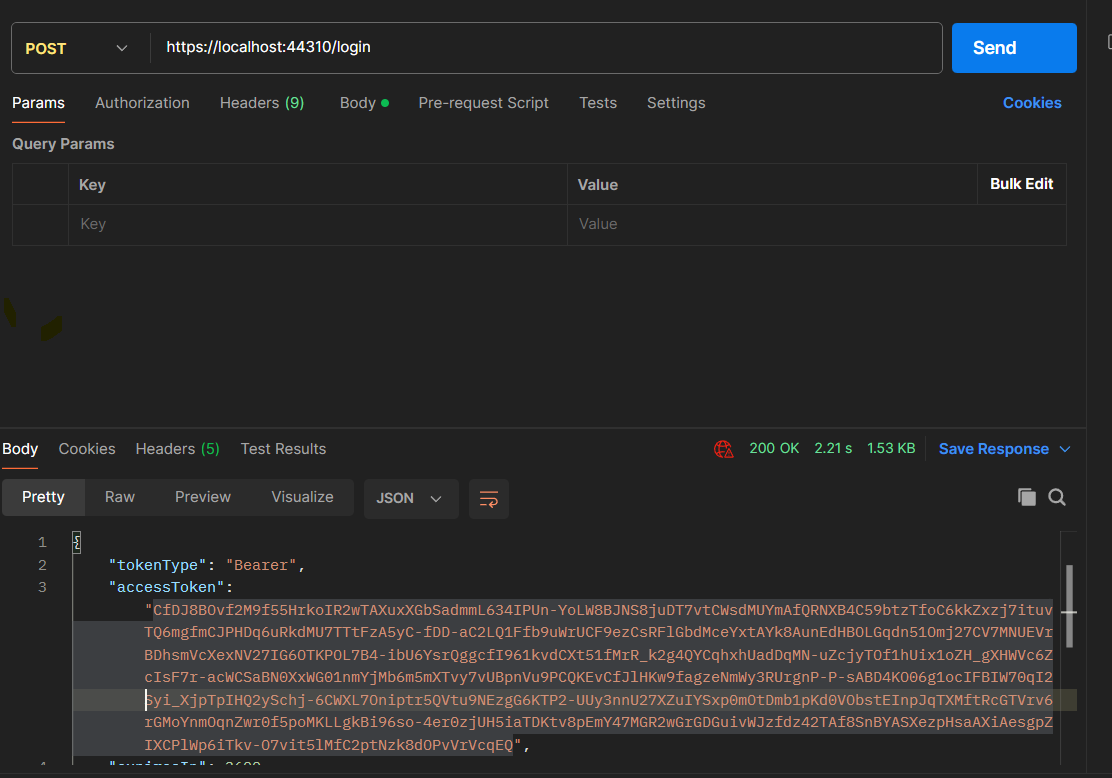Switch response view to Raw
The height and width of the screenshot is (778, 1112).
point(120,497)
